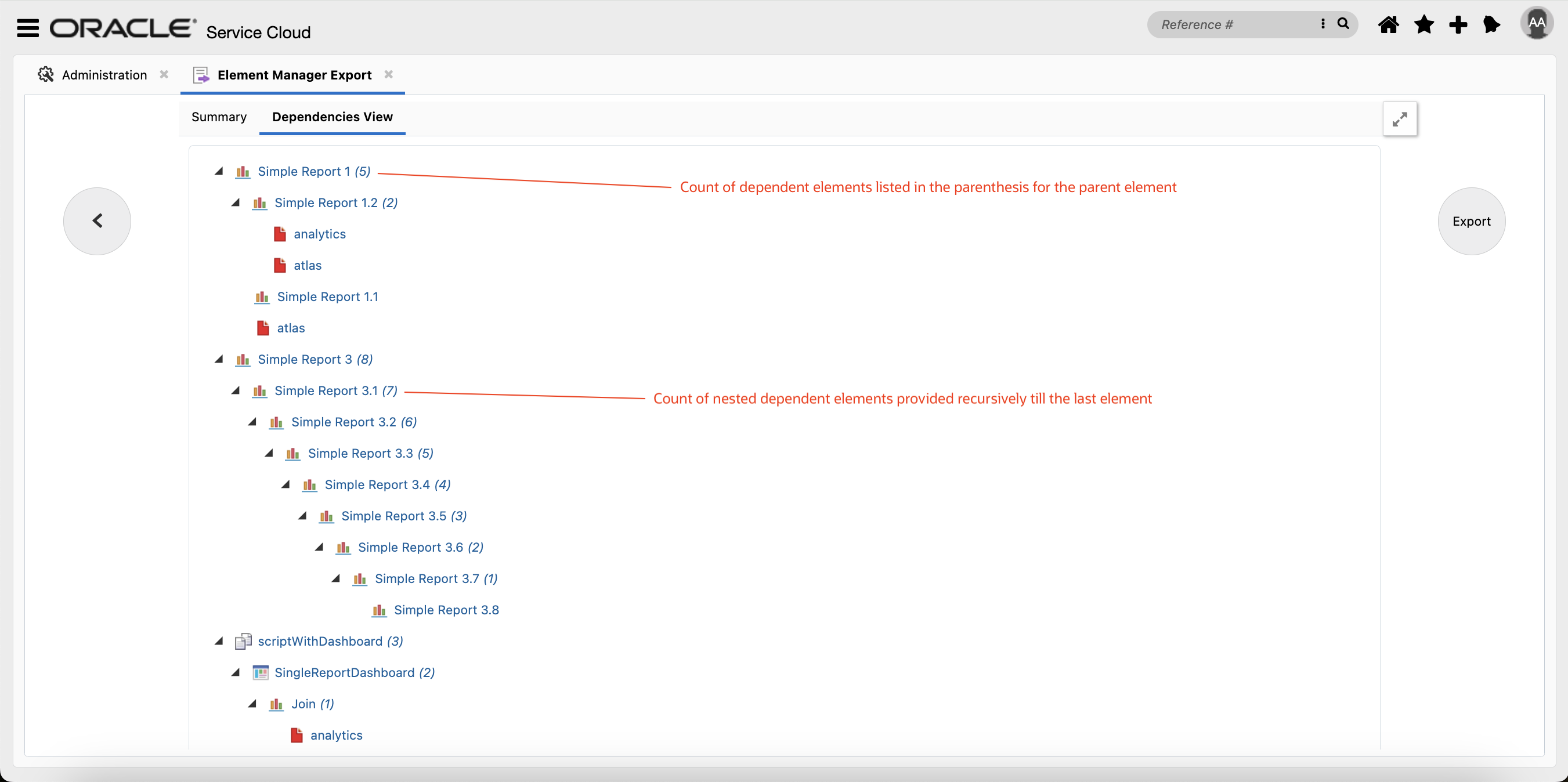Viewport: 1568px width, 782px height.
Task: Select atlas under Simple Report 1.2
Action: (308, 265)
